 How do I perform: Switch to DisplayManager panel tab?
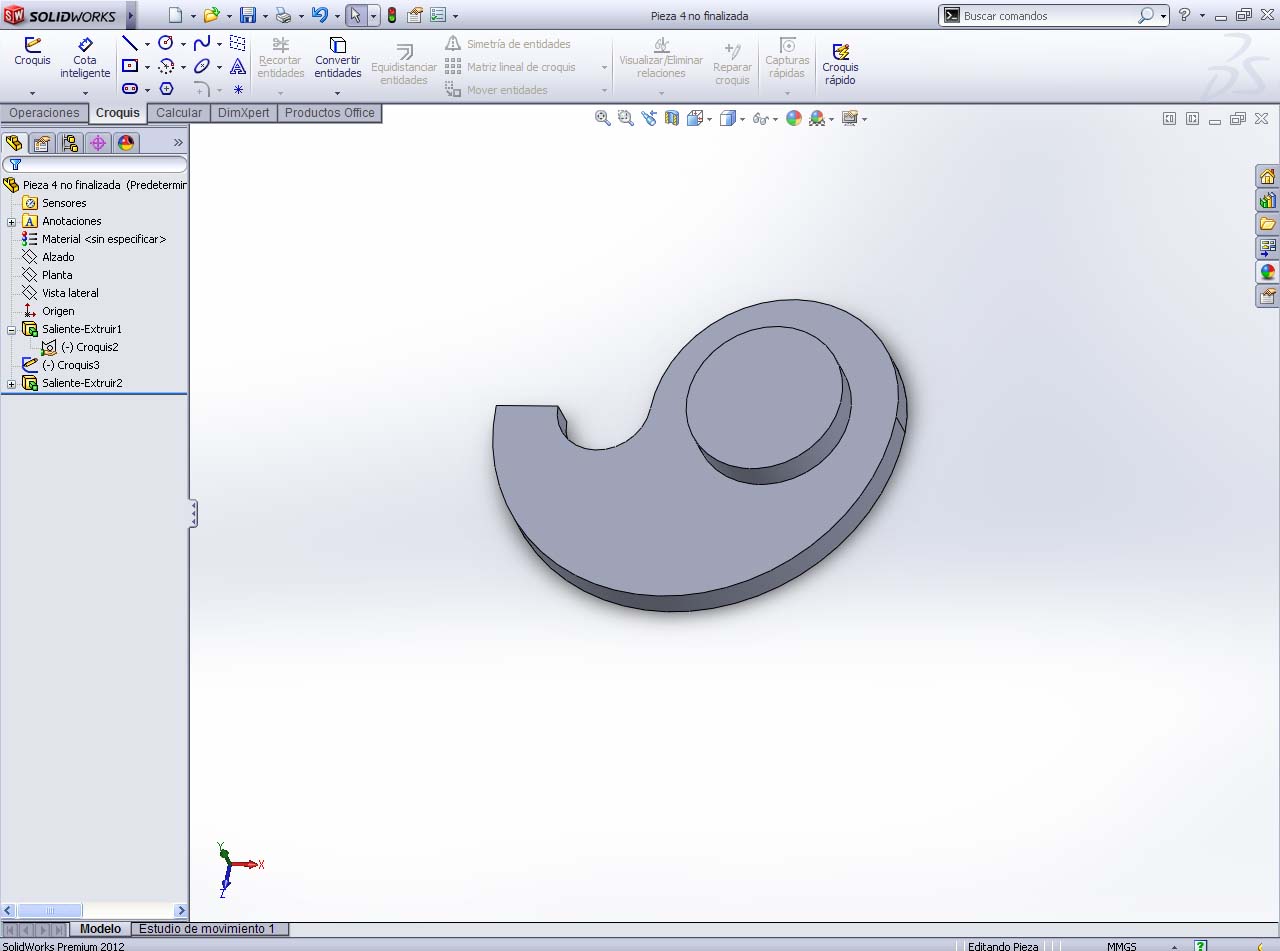[x=126, y=143]
